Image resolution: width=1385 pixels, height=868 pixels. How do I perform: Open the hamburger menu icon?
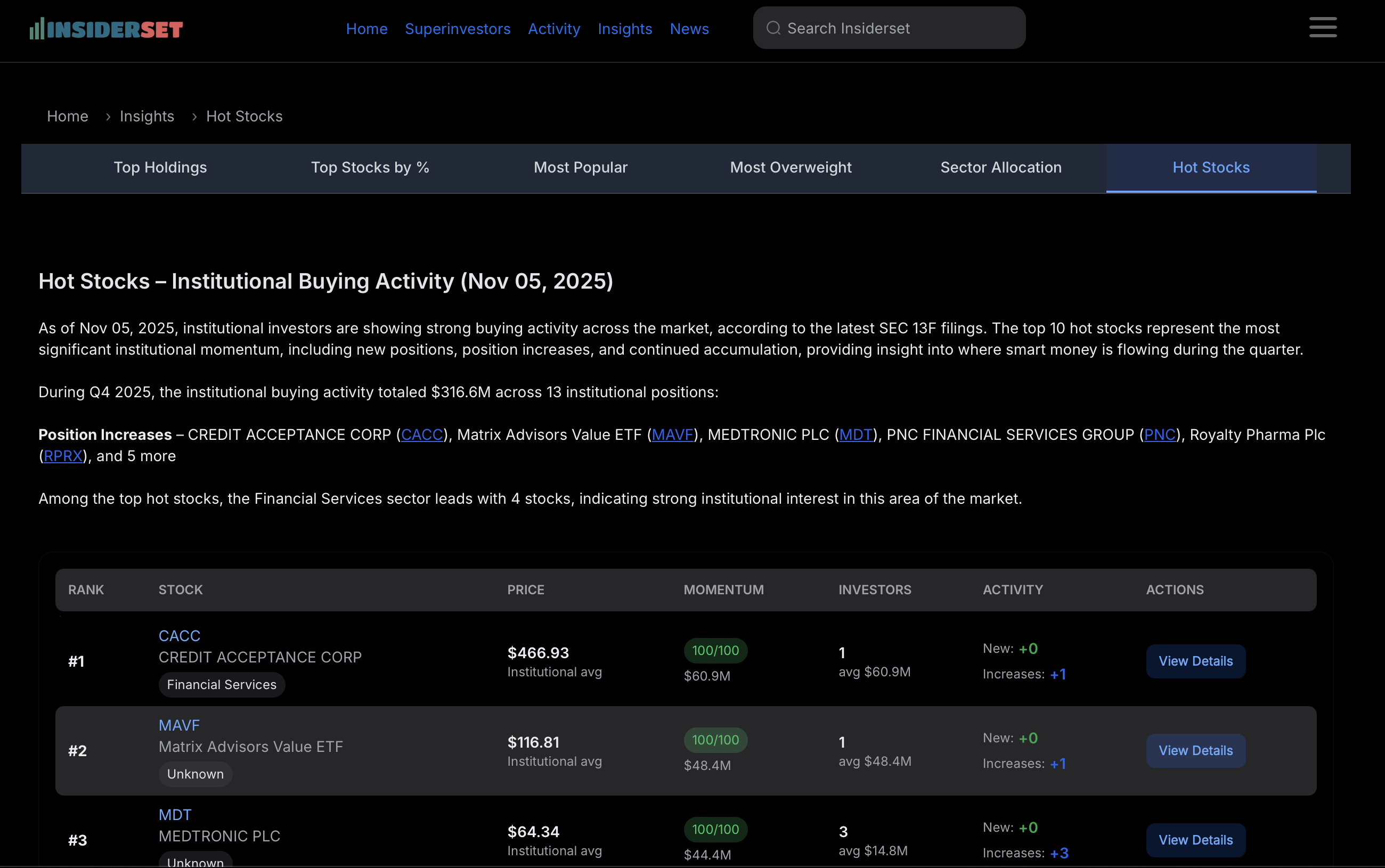pos(1323,28)
